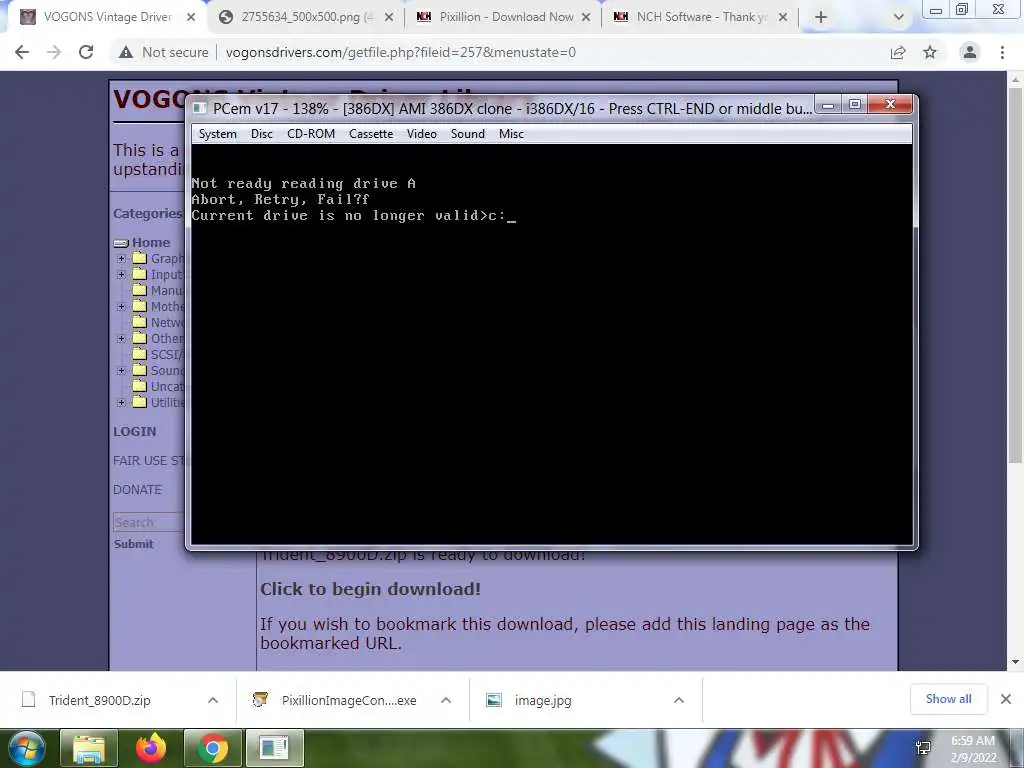This screenshot has width=1024, height=768.
Task: Open options for Trident_8900D.zip download
Action: pyautogui.click(x=213, y=700)
